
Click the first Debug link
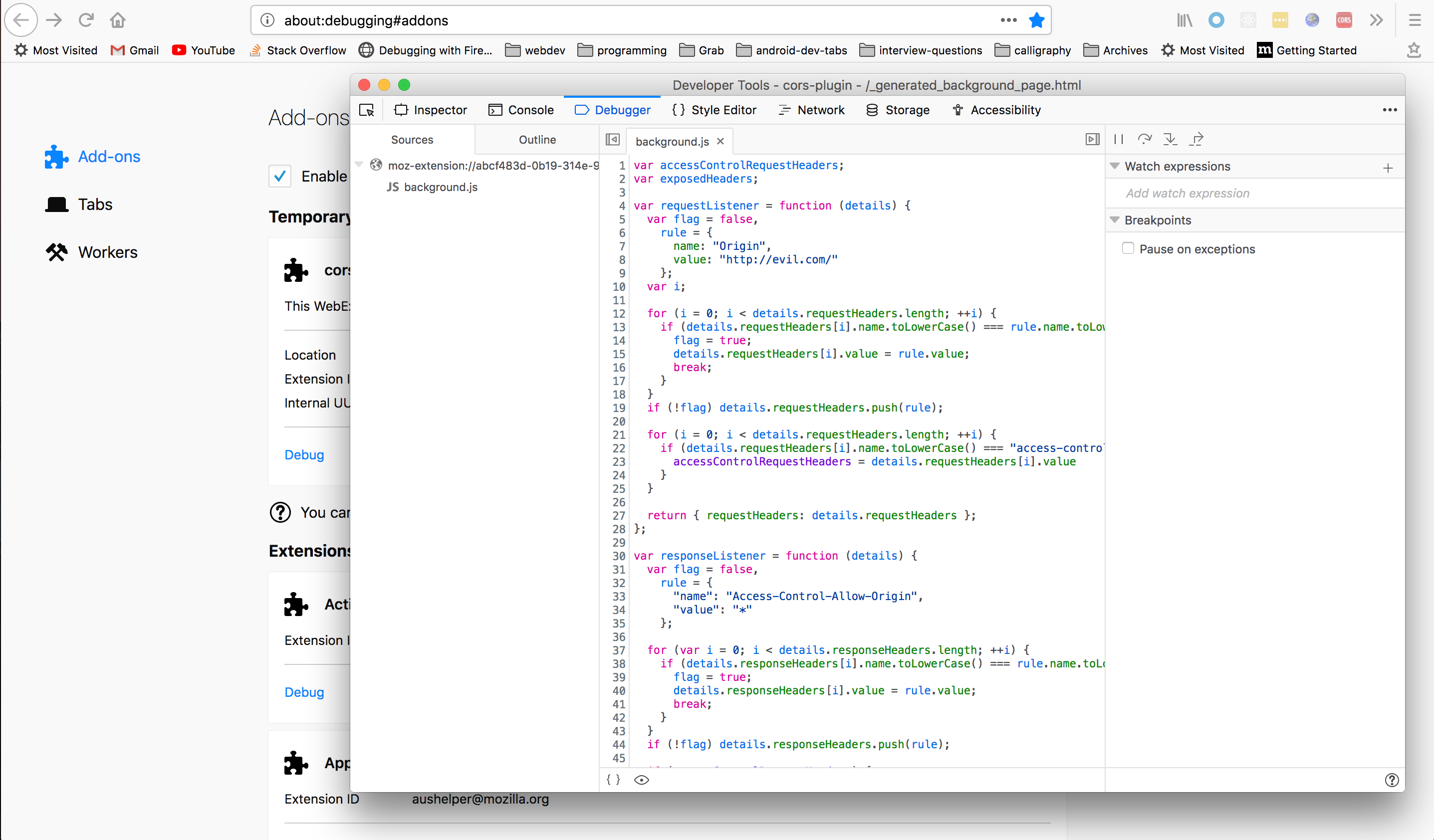click(304, 455)
